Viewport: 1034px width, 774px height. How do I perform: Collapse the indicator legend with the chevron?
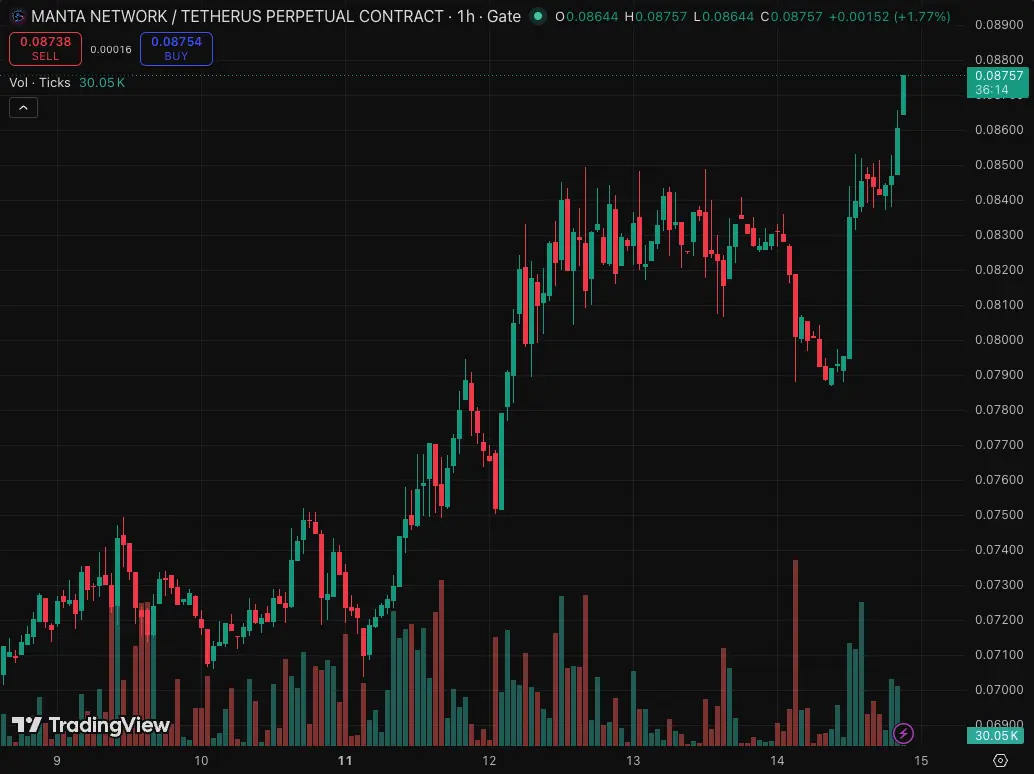[24, 107]
